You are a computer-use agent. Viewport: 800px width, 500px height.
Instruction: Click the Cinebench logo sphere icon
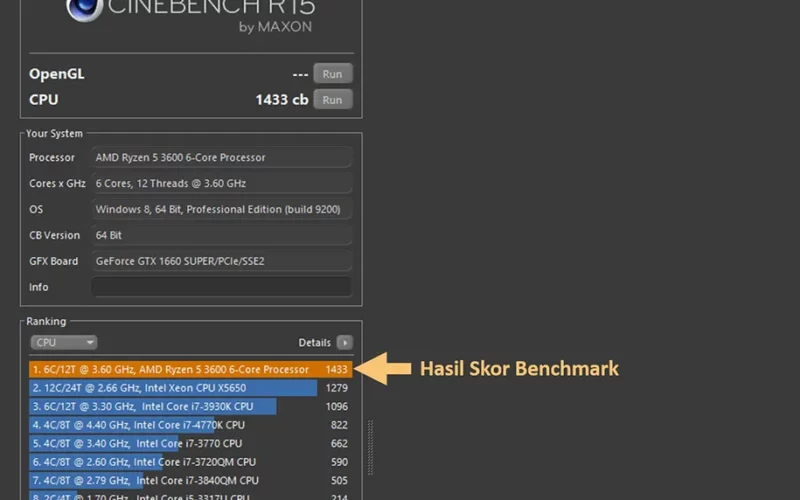(85, 7)
